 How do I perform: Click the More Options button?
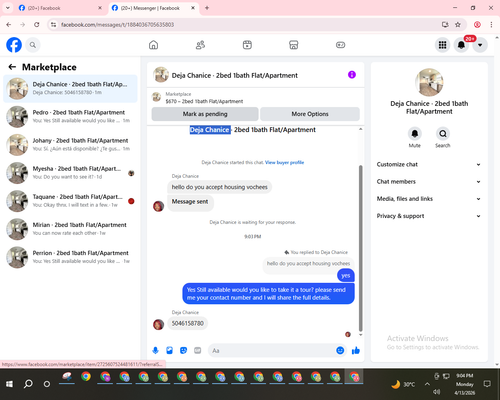coord(310,114)
